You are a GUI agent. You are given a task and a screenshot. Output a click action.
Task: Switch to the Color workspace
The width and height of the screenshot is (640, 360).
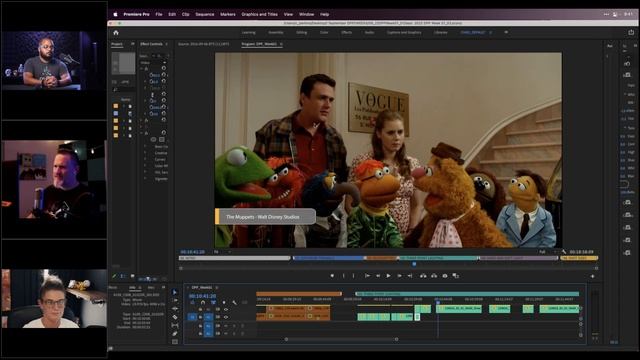point(324,33)
